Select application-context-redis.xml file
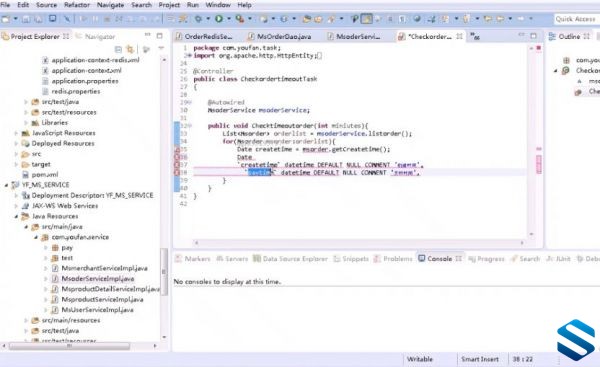The image size is (600, 367). pos(95,60)
